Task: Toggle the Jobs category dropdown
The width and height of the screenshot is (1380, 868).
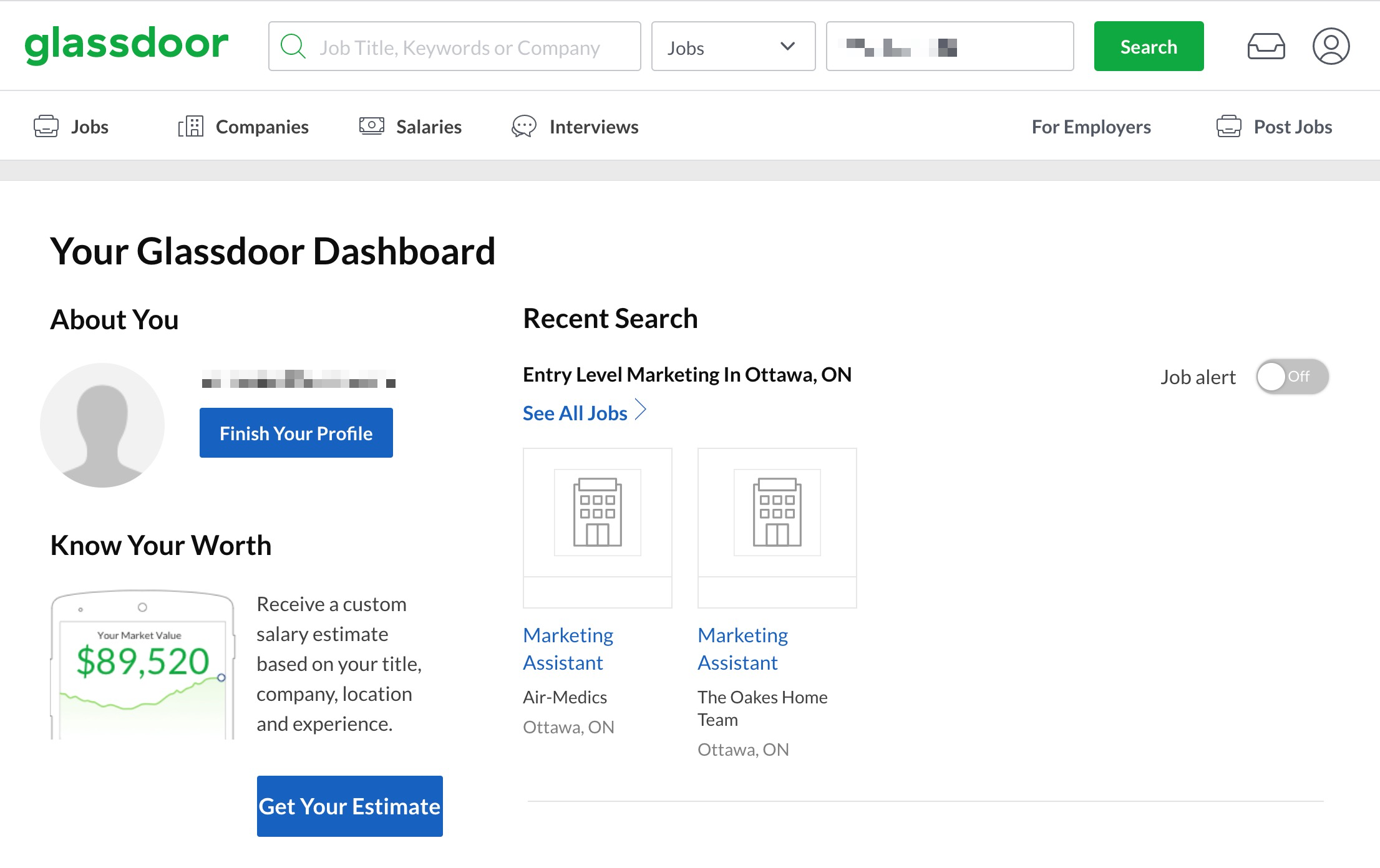Action: pyautogui.click(x=733, y=46)
